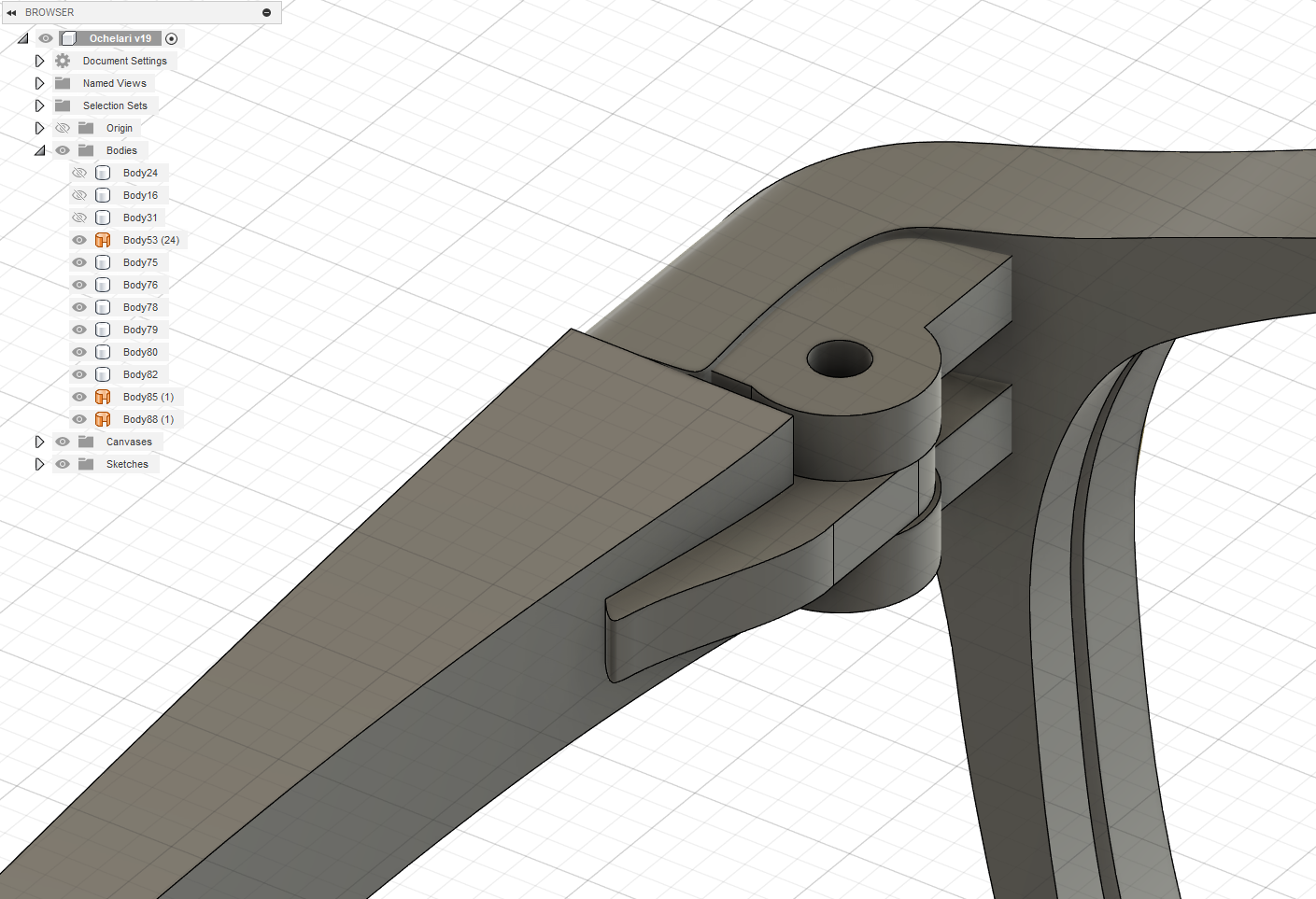This screenshot has width=1316, height=899.
Task: Hide Body79 with eye icon
Action: 79,330
